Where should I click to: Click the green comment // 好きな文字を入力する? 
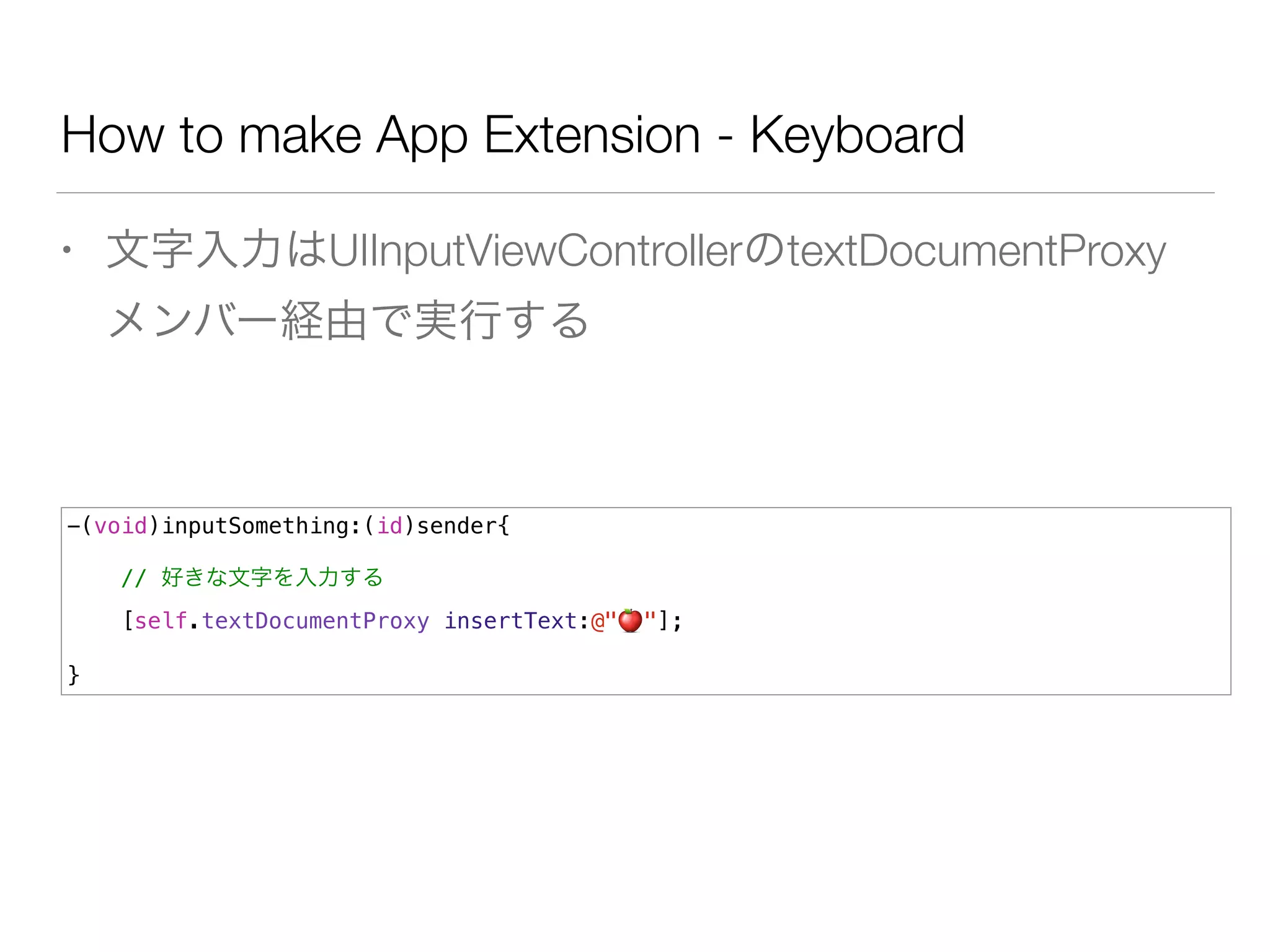252,577
